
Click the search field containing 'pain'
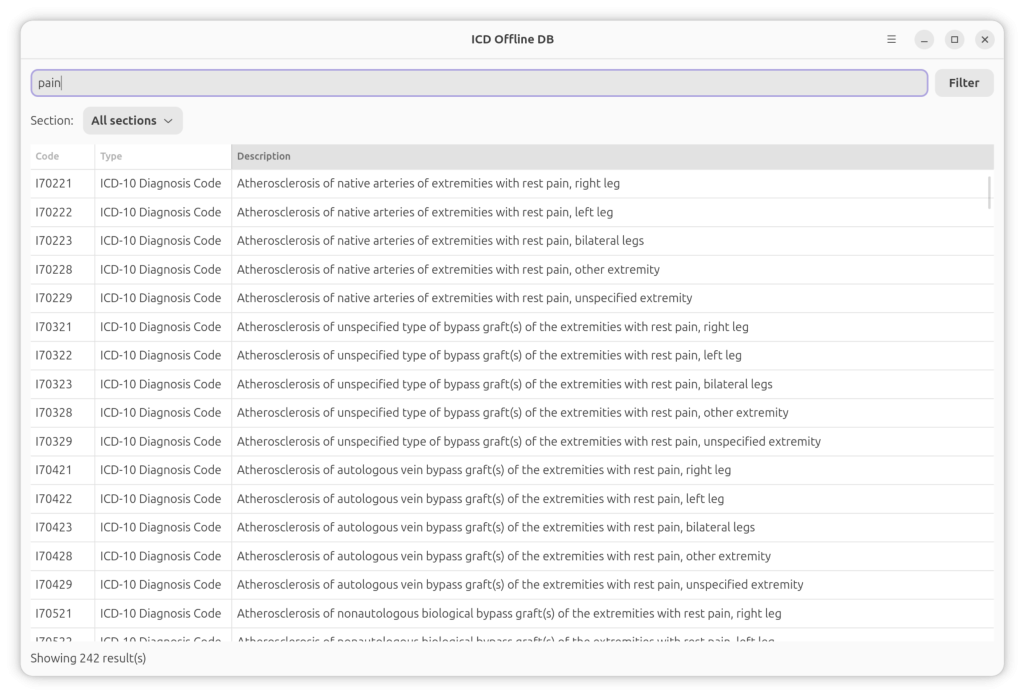pos(479,83)
